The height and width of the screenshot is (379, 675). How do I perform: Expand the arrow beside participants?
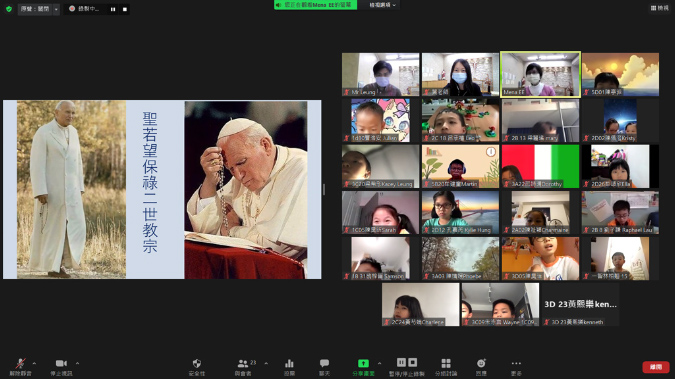(266, 363)
